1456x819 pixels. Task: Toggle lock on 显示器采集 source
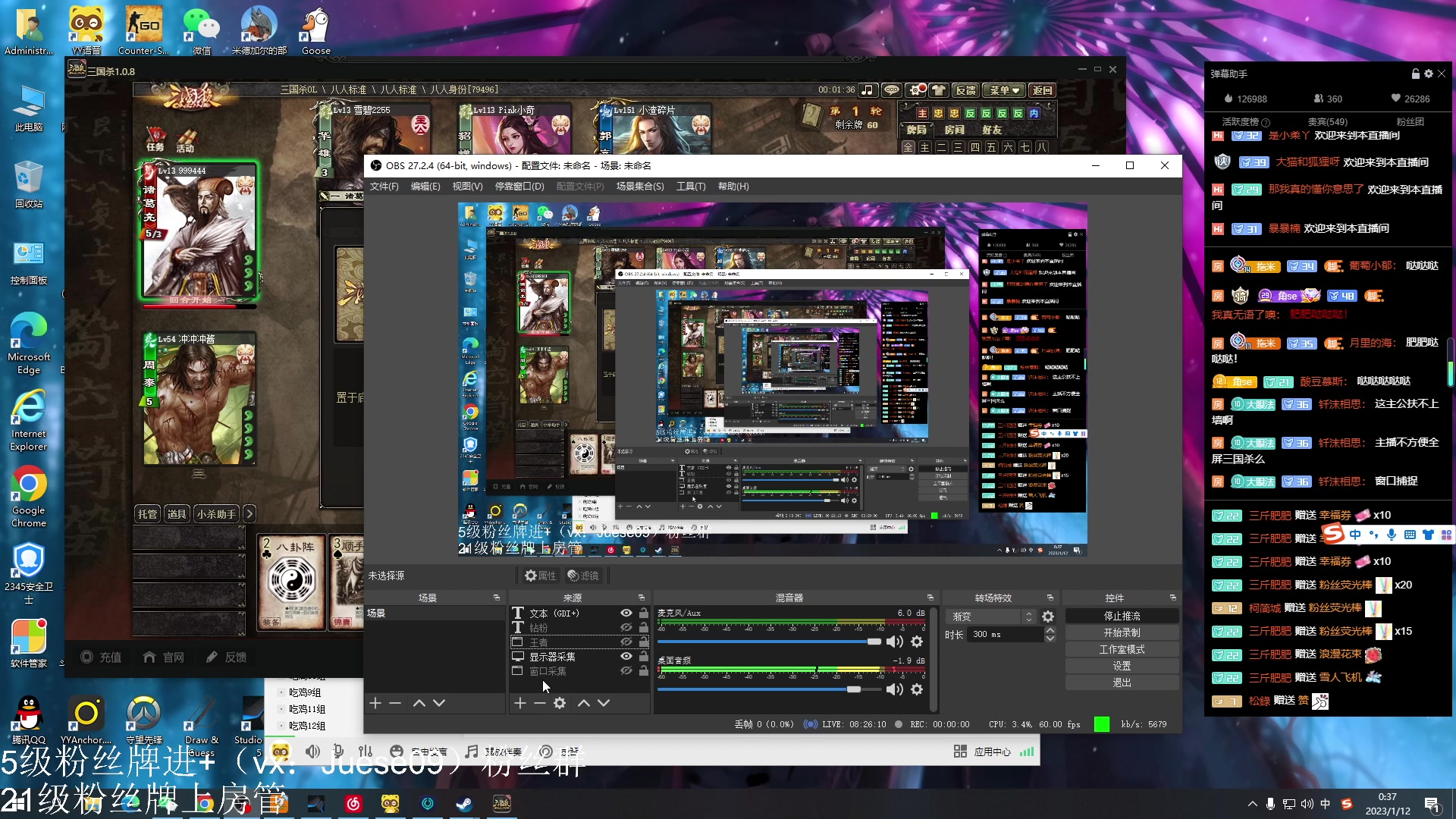pyautogui.click(x=644, y=656)
